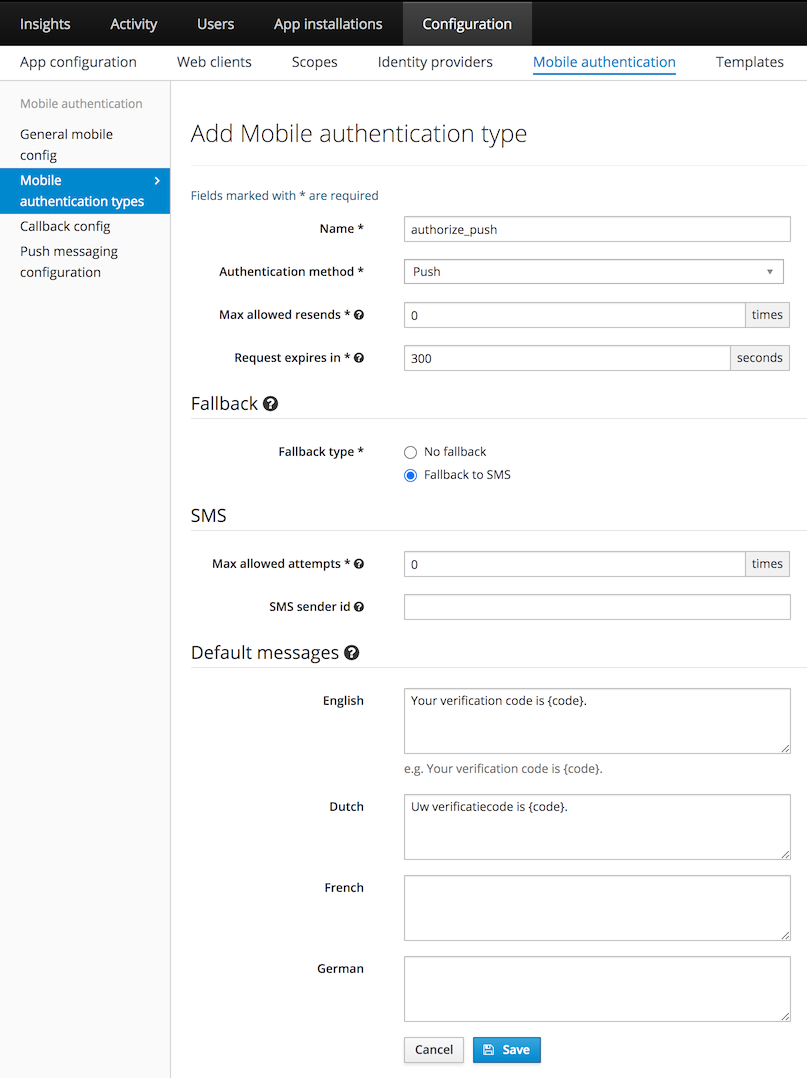Click the 'times' label beside Max allowed resends
Image resolution: width=807 pixels, height=1078 pixels.
point(767,315)
